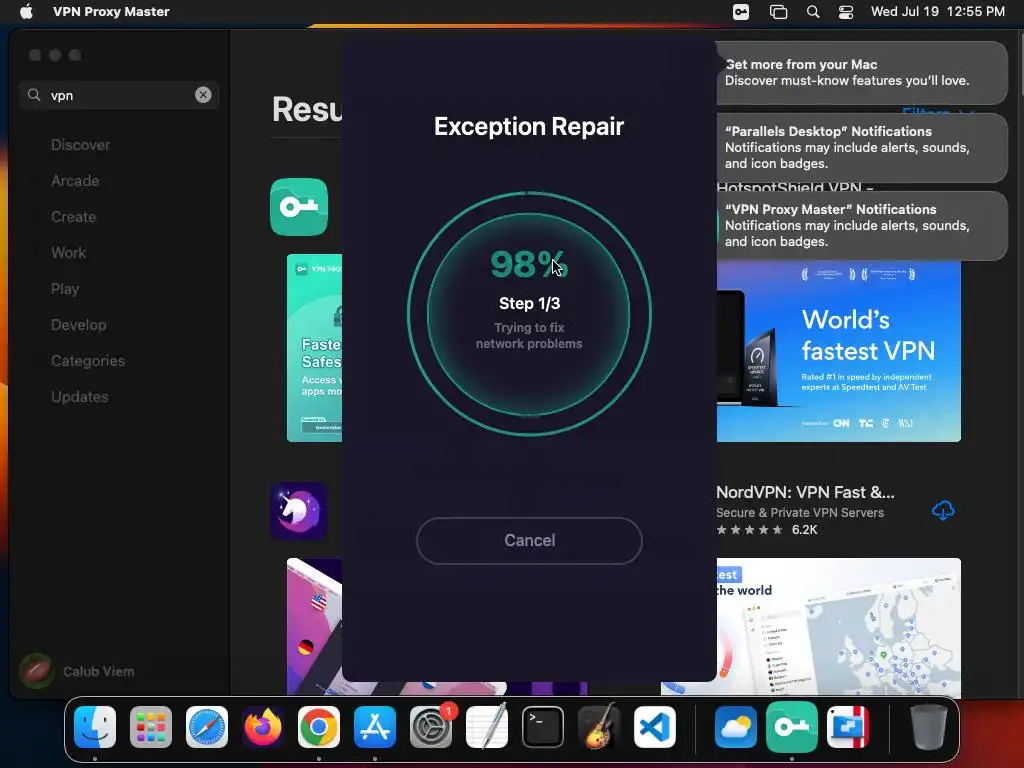
Task: Click the date and time in menu bar
Action: (938, 12)
